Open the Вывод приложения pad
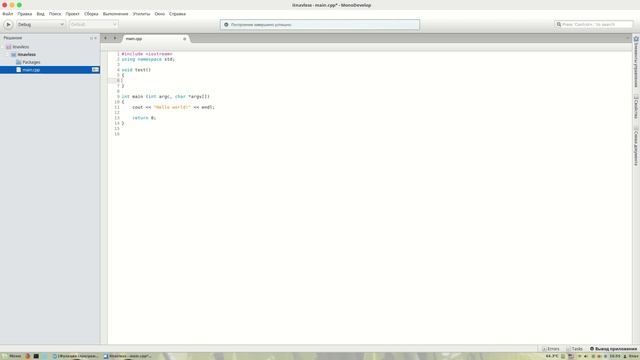This screenshot has width=640, height=360. pyautogui.click(x=613, y=349)
